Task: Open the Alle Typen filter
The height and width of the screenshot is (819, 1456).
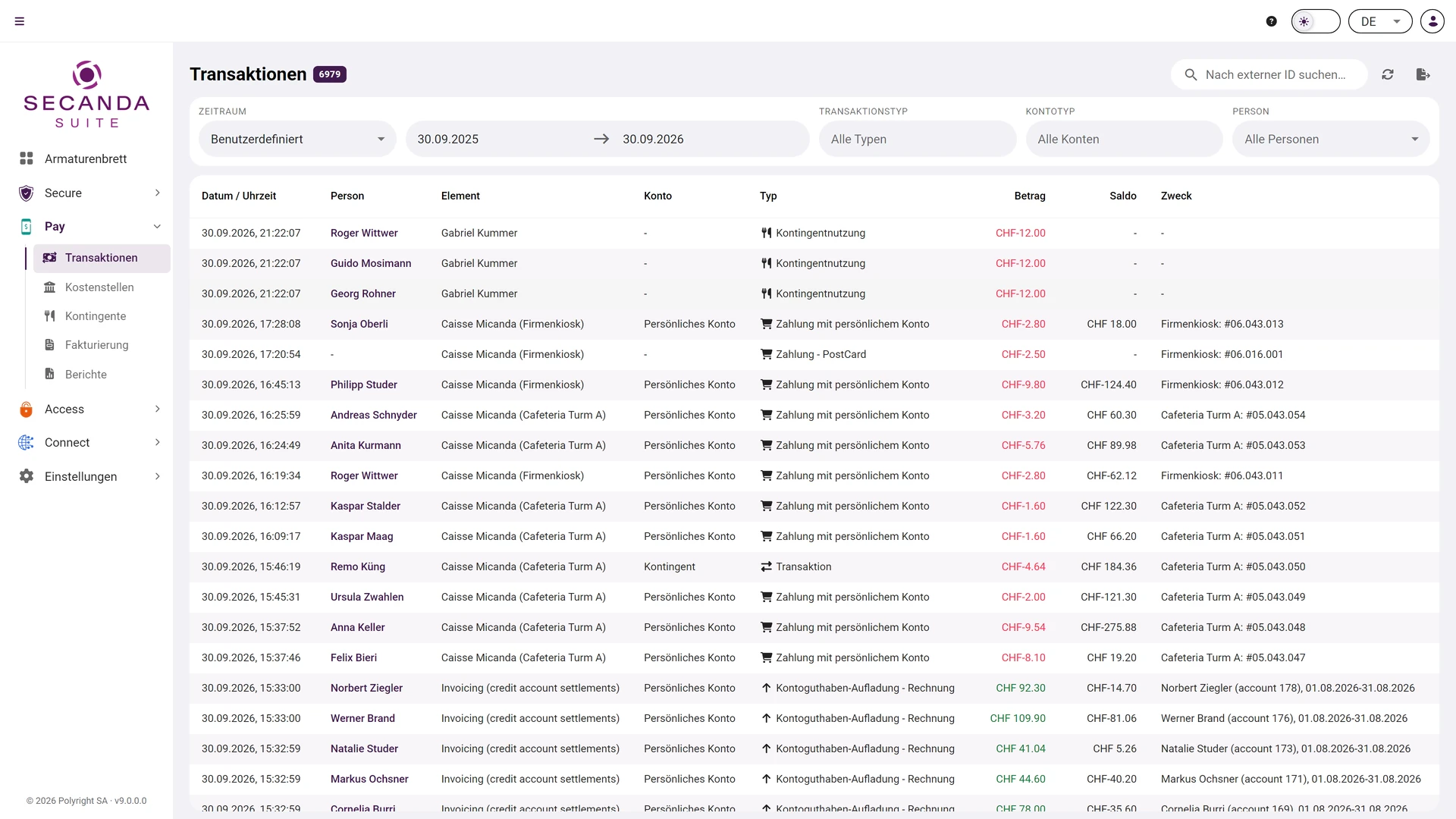Action: [x=918, y=139]
